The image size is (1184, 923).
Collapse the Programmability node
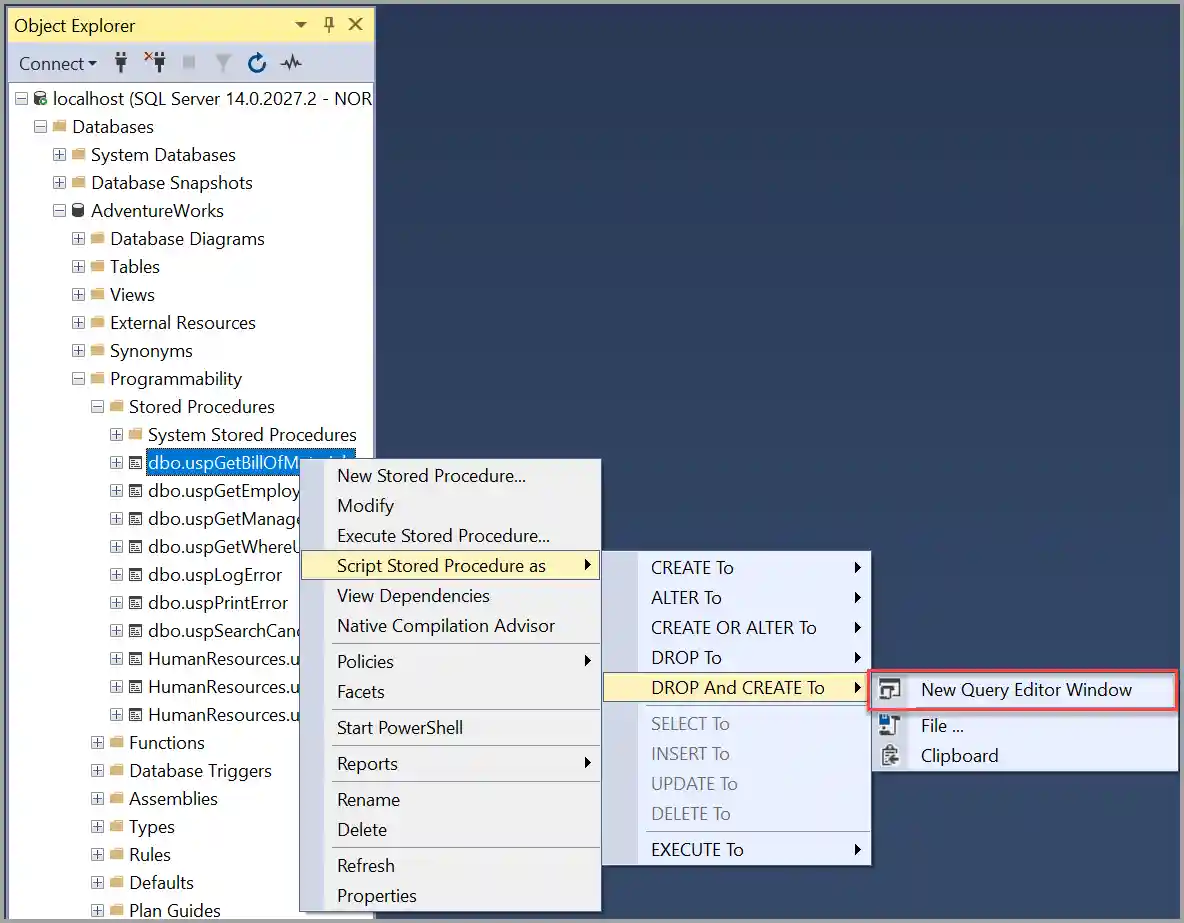77,379
